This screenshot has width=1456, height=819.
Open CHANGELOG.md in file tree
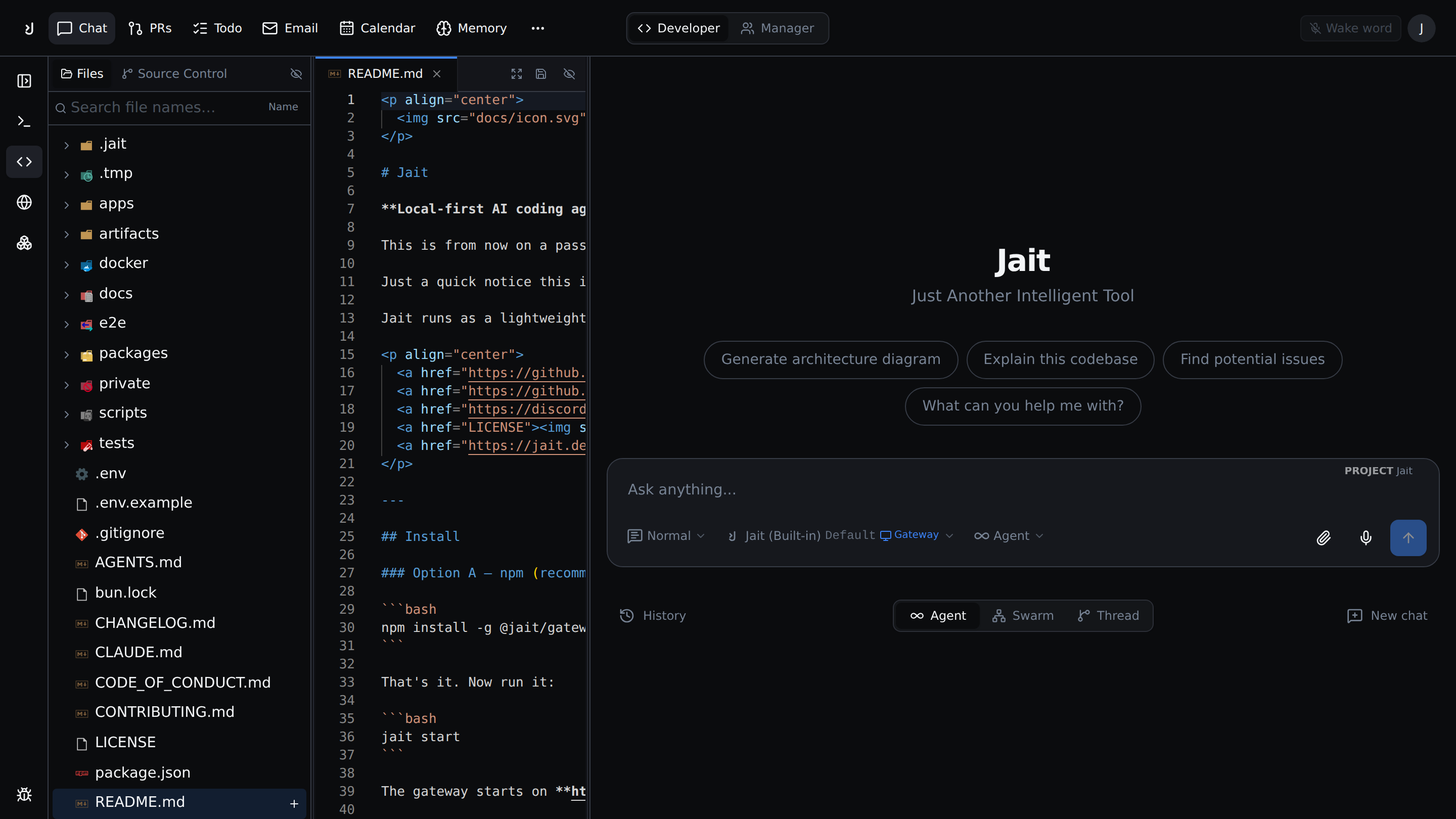click(x=179, y=623)
